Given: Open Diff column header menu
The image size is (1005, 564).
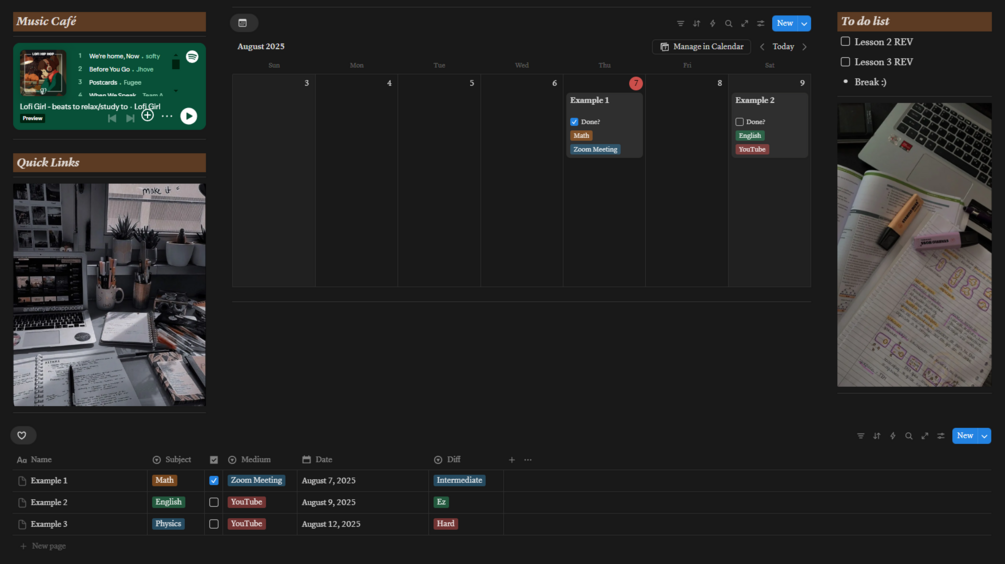Looking at the screenshot, I should [x=466, y=460].
